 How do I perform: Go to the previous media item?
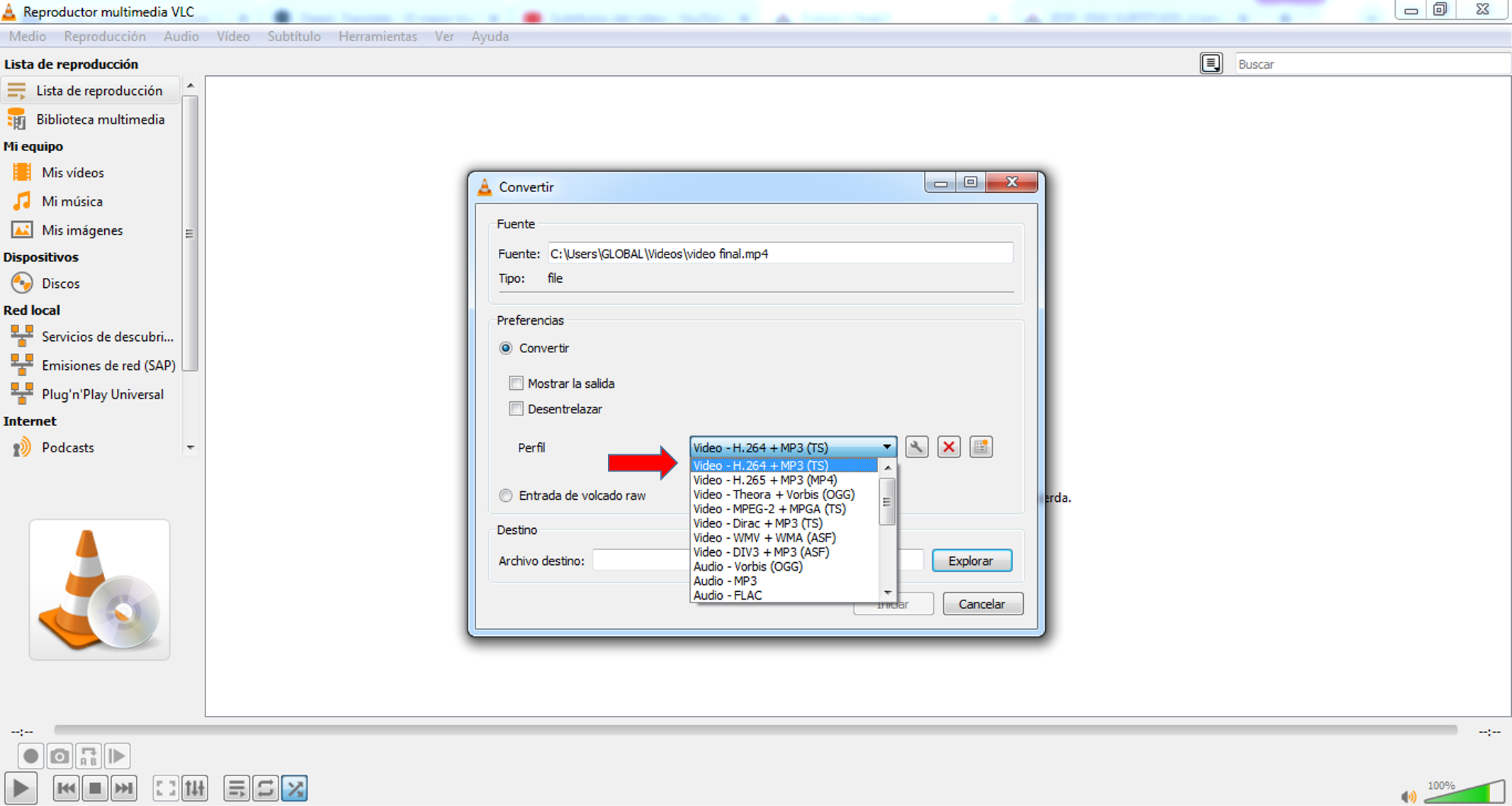point(66,788)
